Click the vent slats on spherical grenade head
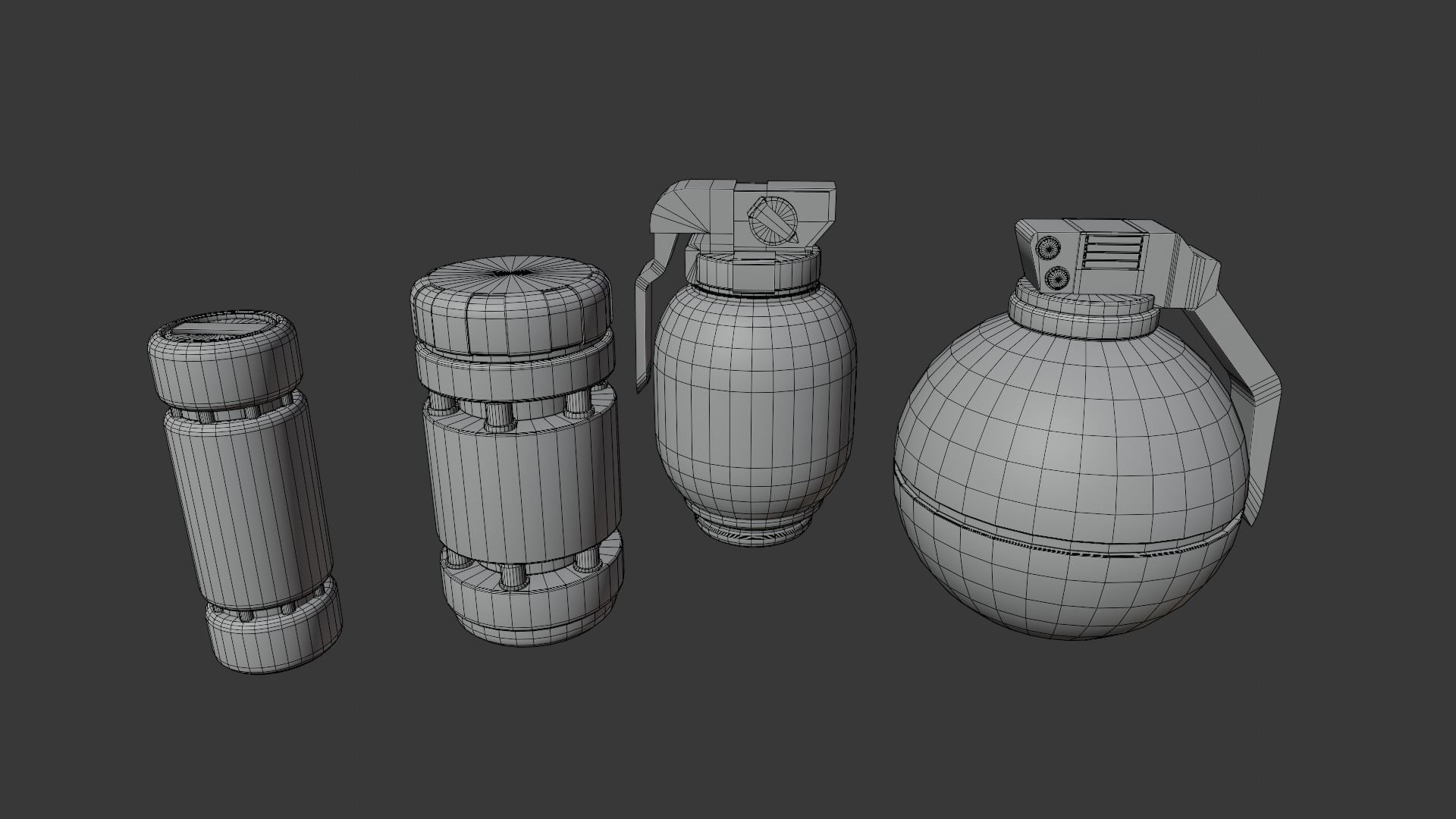The width and height of the screenshot is (1456, 819). [x=1113, y=252]
